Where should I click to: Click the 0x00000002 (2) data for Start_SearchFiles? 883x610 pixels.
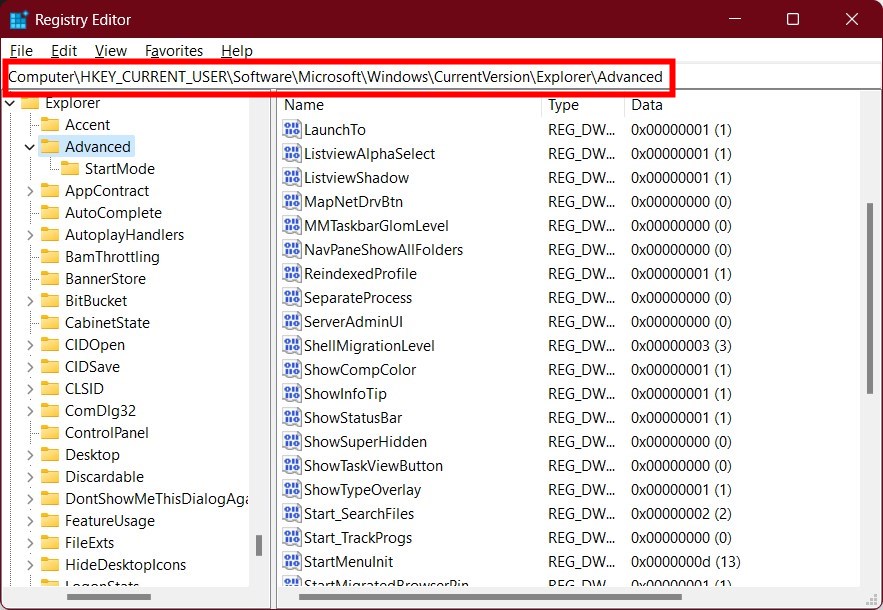click(681, 514)
